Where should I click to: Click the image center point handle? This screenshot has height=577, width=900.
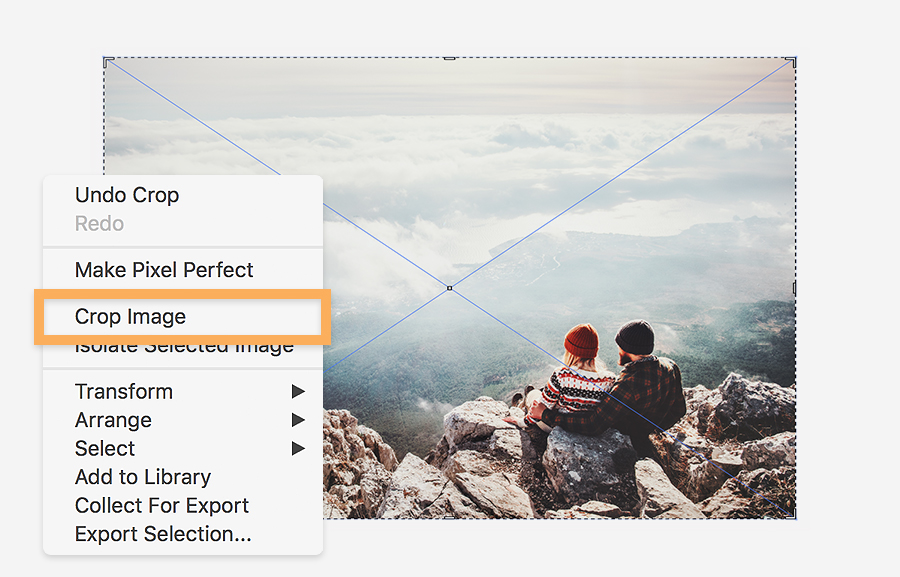pyautogui.click(x=449, y=288)
